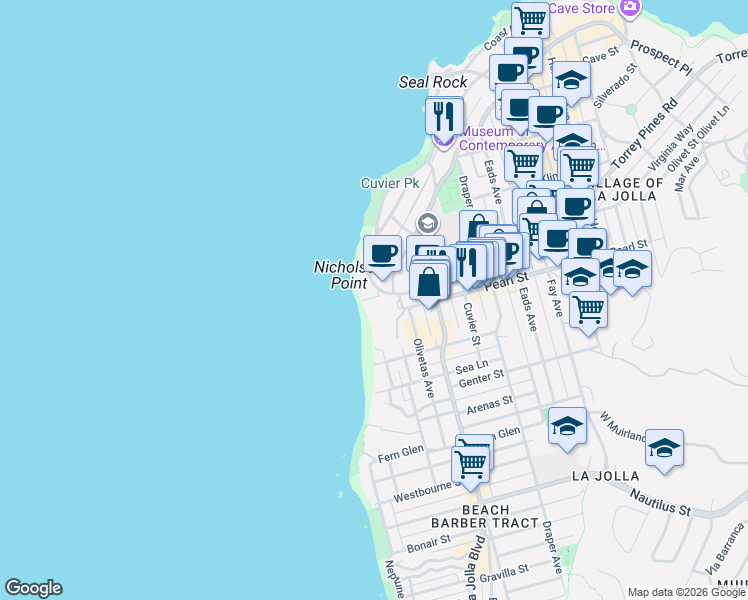The width and height of the screenshot is (748, 600).
Task: Click the gray school pin near Cuvier Pk
Action: pyautogui.click(x=427, y=223)
